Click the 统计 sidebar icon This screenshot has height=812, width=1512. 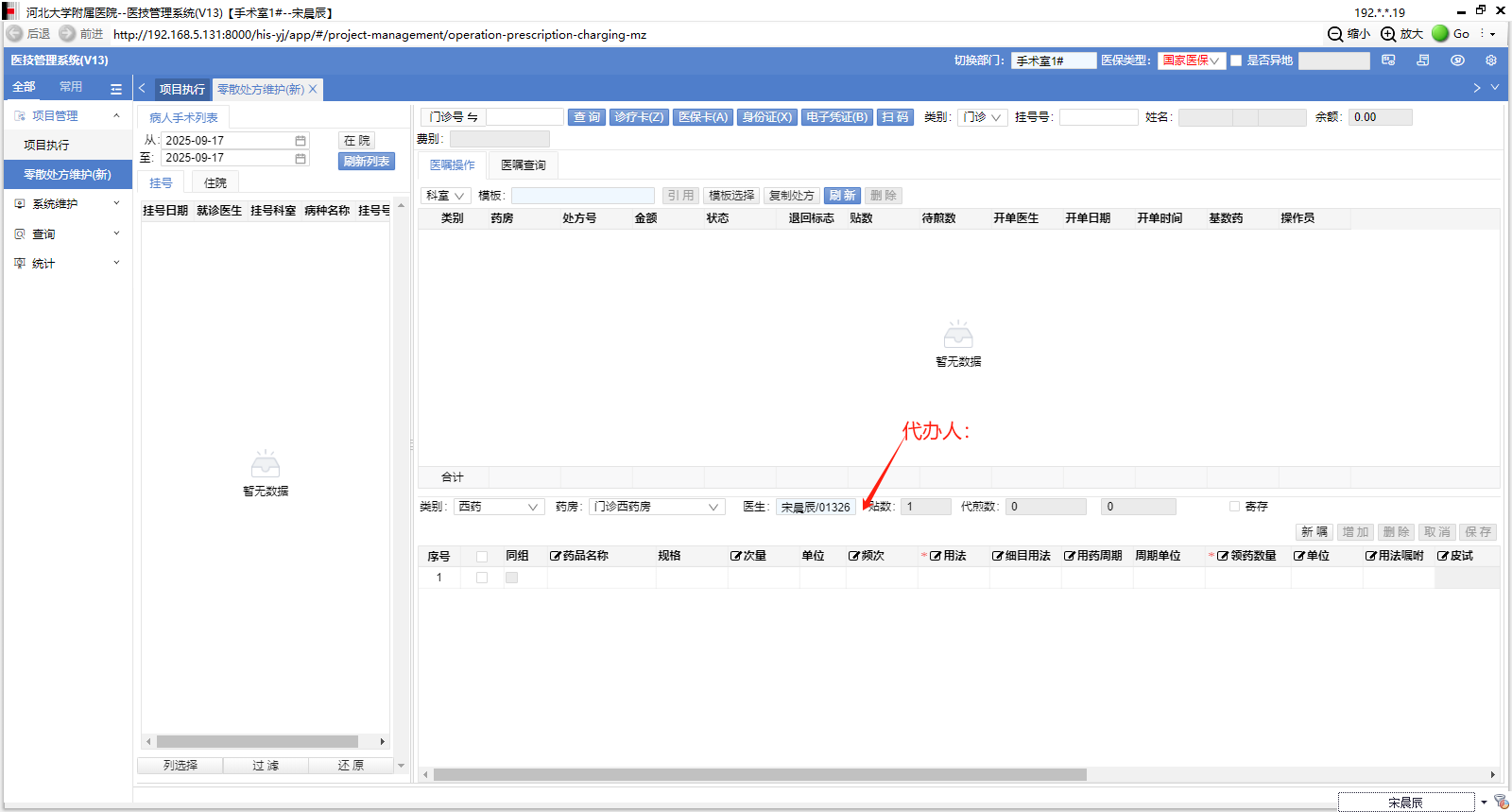20,264
